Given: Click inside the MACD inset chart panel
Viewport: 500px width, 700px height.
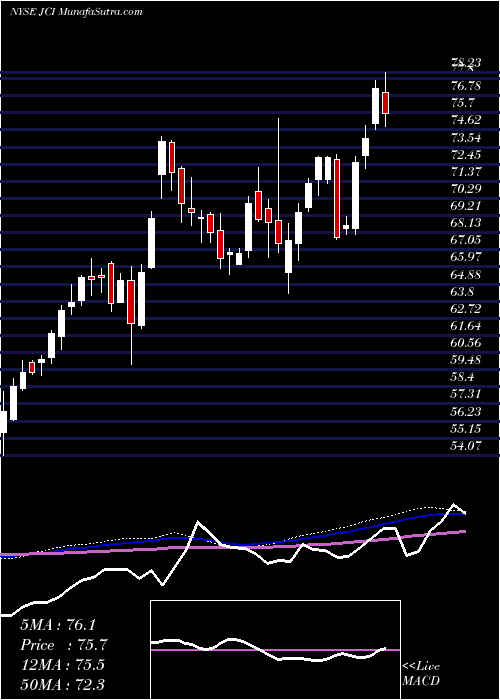Looking at the screenshot, I should [275, 650].
